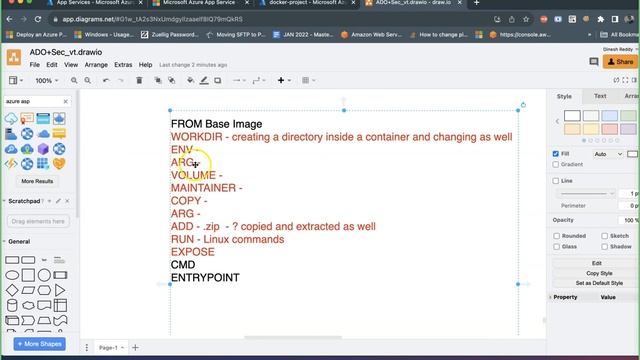Enable the Gradient checkbox

556,164
